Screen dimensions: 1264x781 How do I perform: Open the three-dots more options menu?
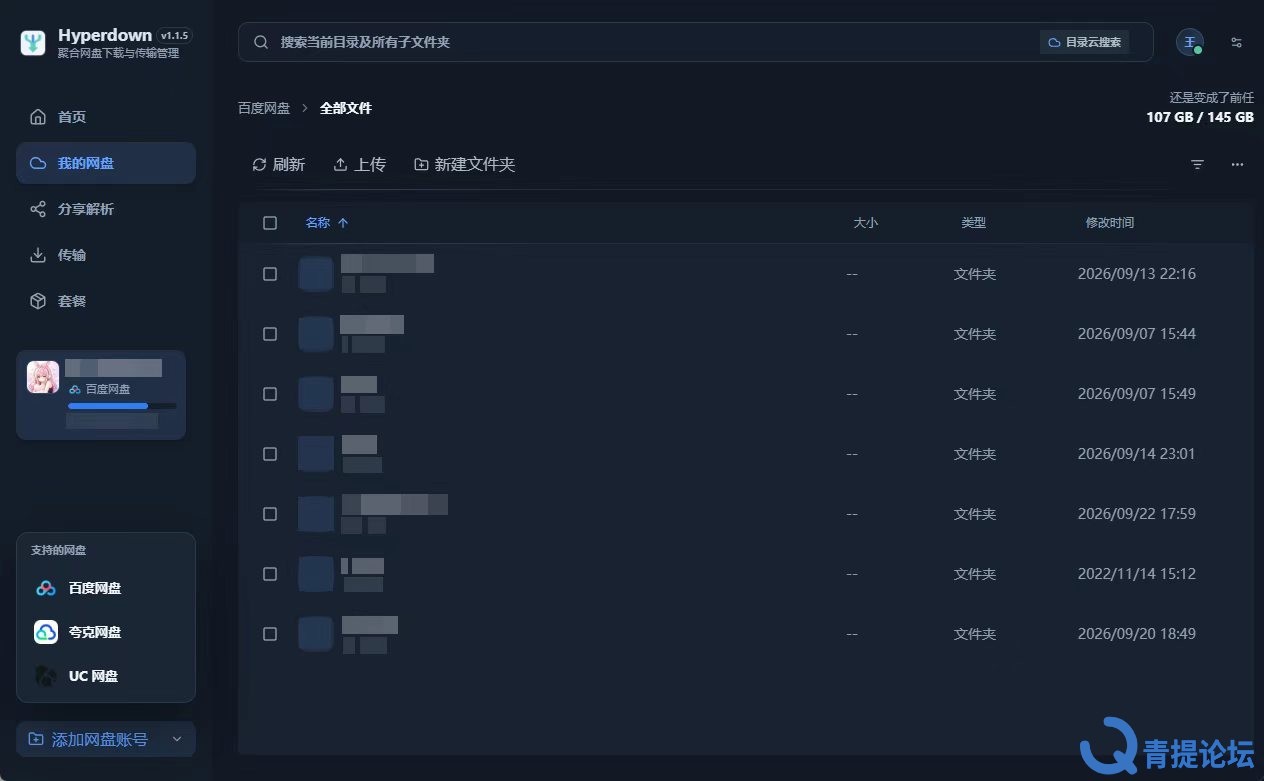1237,164
